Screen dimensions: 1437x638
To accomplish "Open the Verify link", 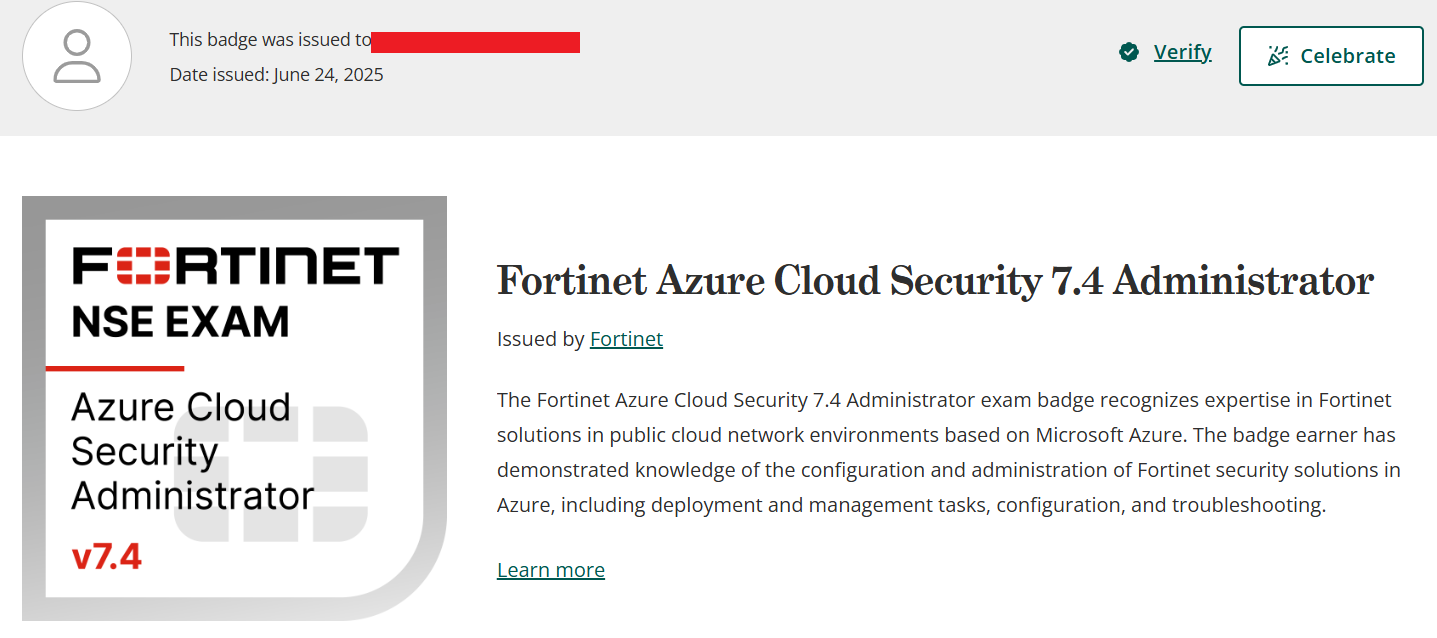I will coord(1182,52).
